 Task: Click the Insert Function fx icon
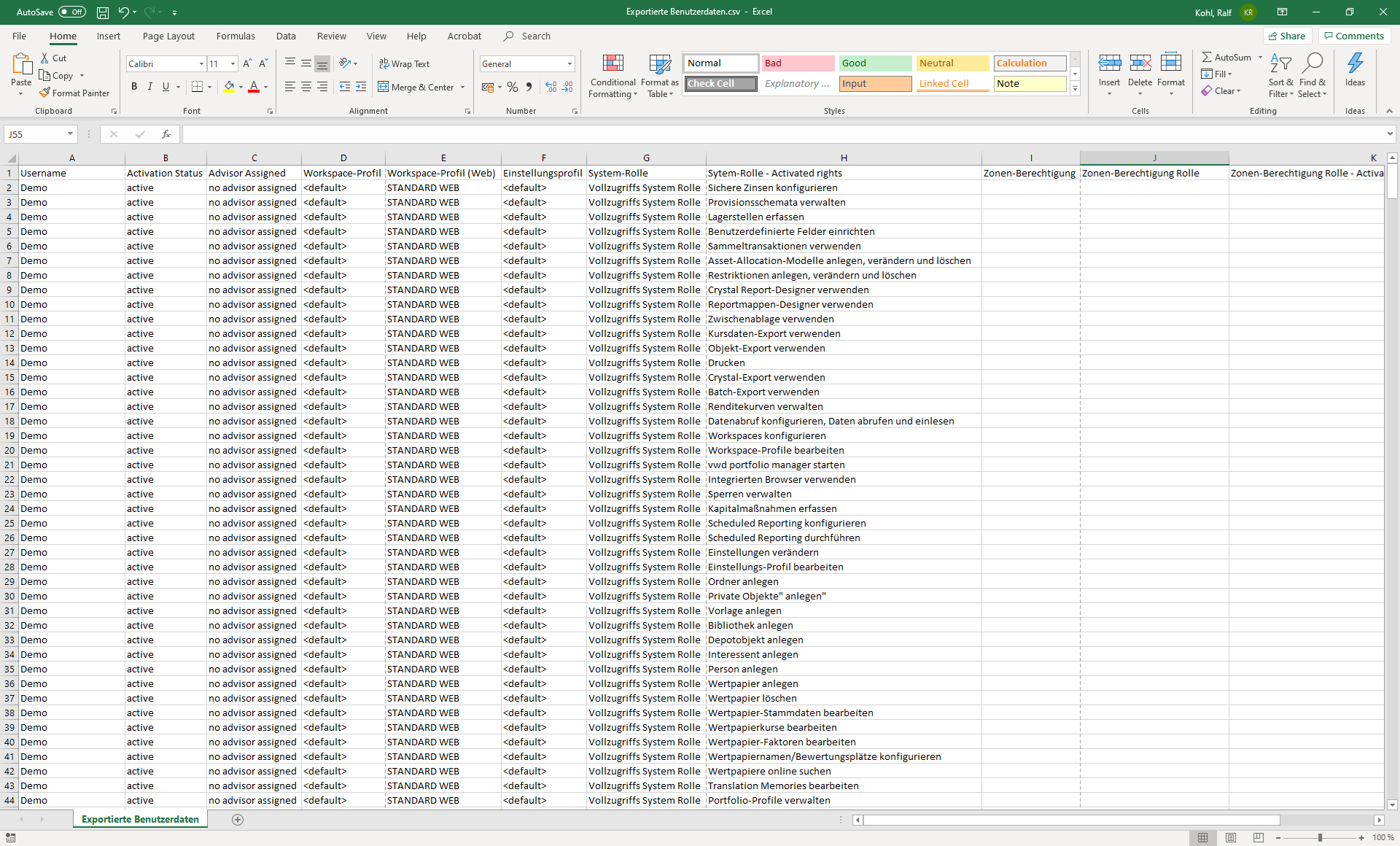[x=166, y=134]
